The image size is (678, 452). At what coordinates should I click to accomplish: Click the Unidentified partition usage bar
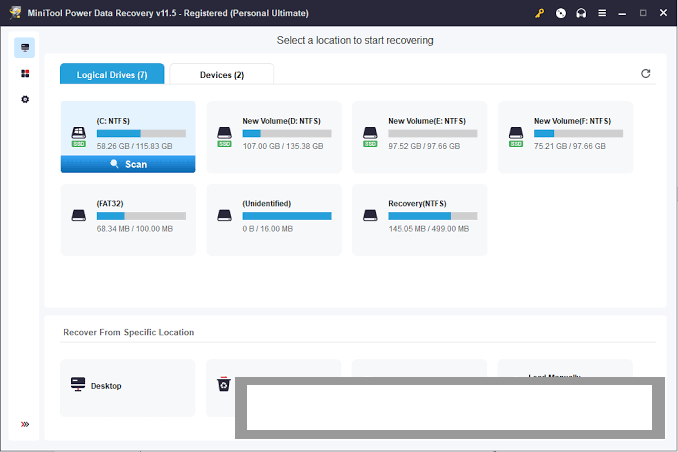(287, 216)
